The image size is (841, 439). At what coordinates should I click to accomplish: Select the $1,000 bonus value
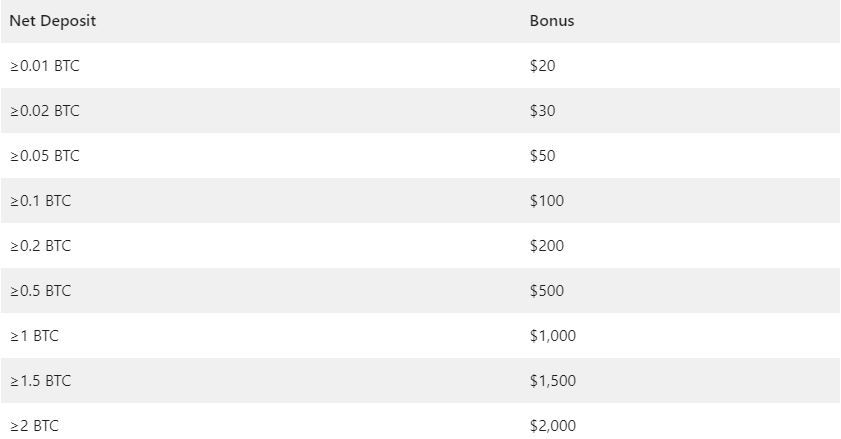point(552,336)
